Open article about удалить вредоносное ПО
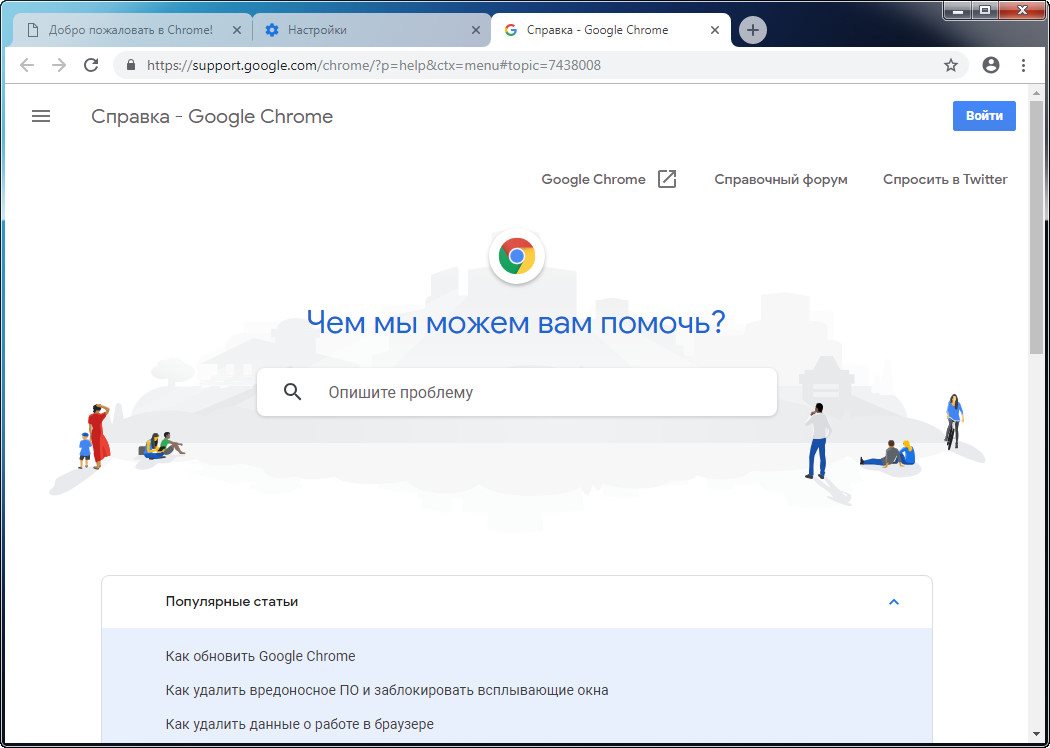 click(387, 690)
